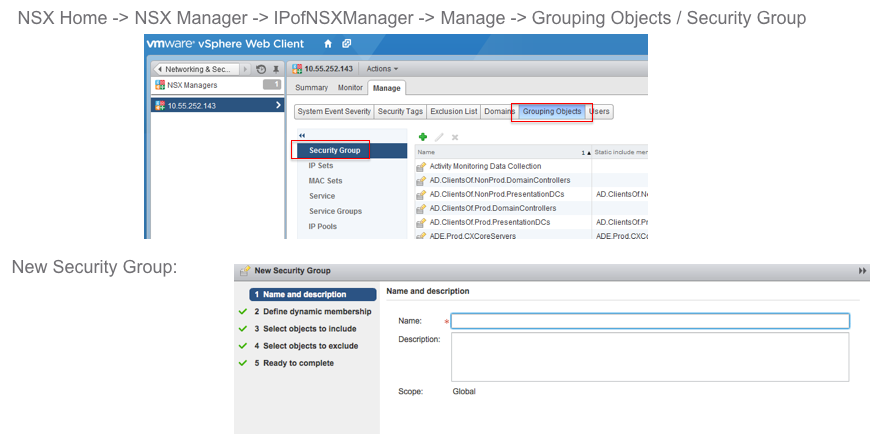Click the double-arrow icon on the dialog title bar
Viewport: 870px width, 434px height.
click(862, 271)
